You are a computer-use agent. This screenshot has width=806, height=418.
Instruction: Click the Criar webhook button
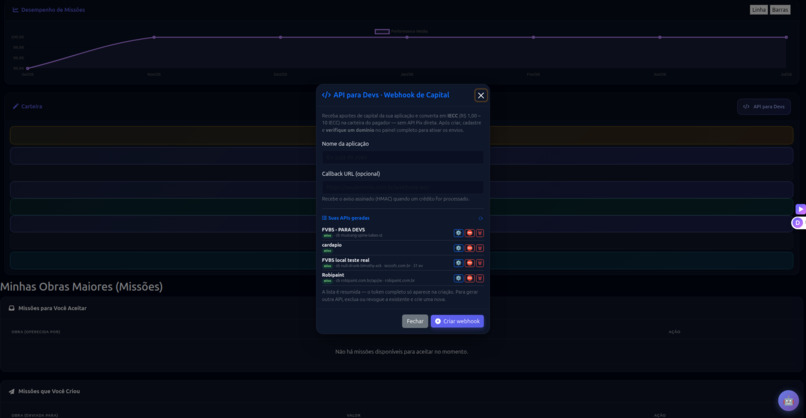tap(457, 321)
